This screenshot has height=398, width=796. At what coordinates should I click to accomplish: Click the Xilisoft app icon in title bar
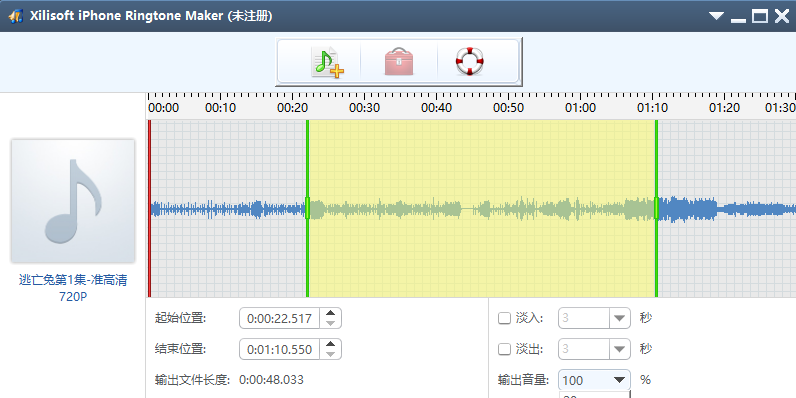16,16
